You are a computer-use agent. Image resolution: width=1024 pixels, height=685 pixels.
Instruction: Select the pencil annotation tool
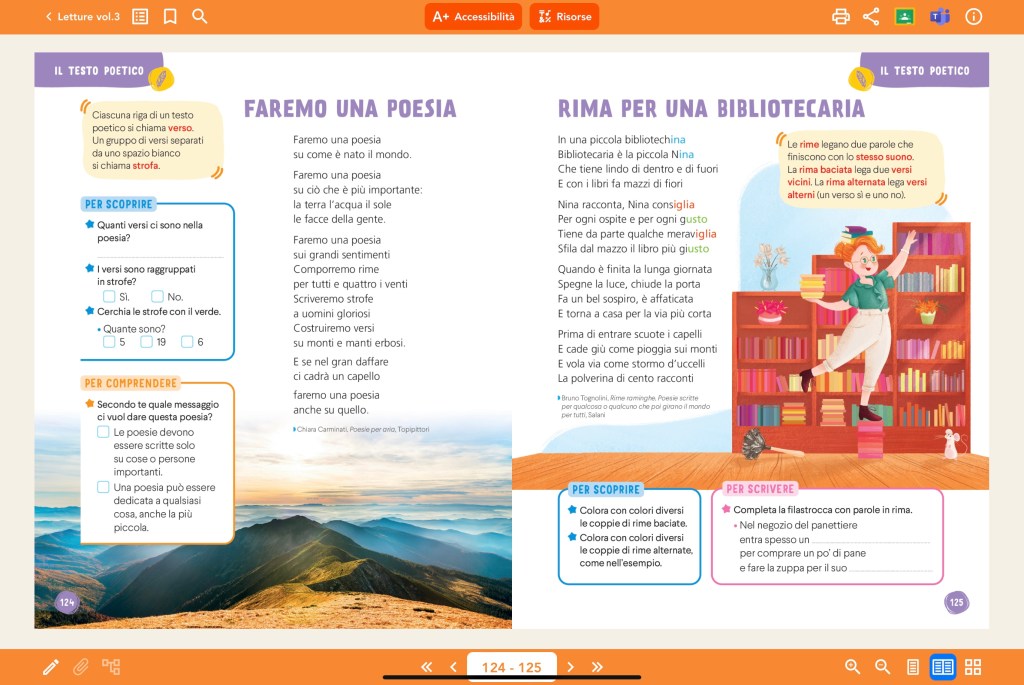tap(51, 667)
